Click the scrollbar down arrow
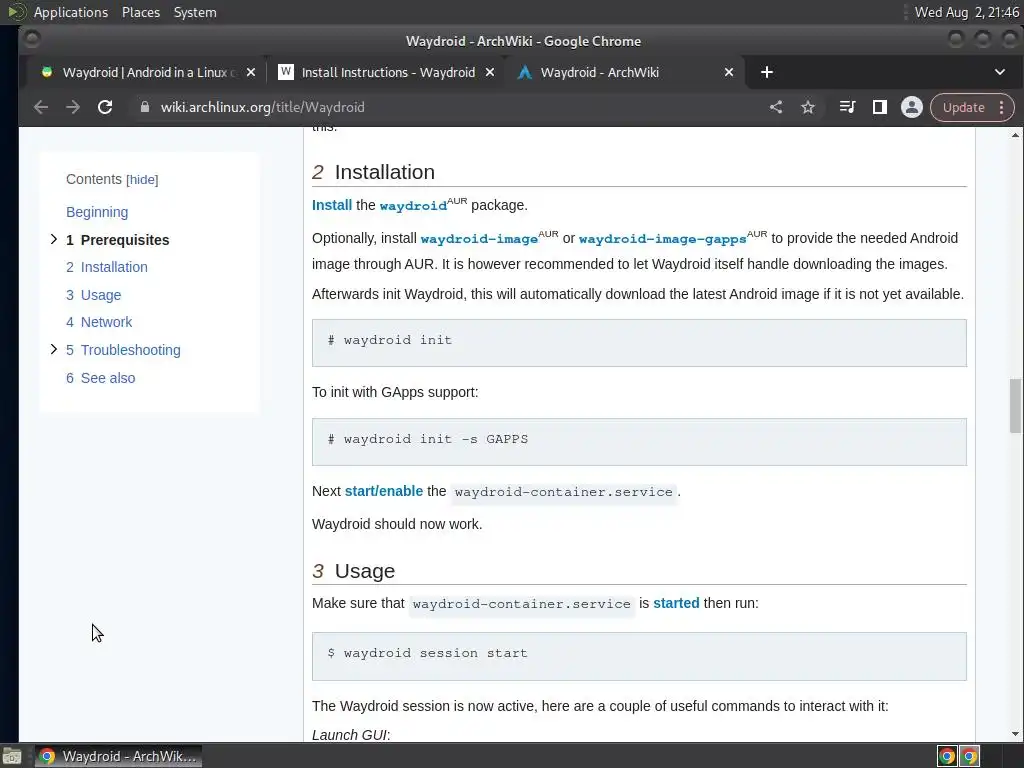The width and height of the screenshot is (1024, 768). click(1015, 734)
